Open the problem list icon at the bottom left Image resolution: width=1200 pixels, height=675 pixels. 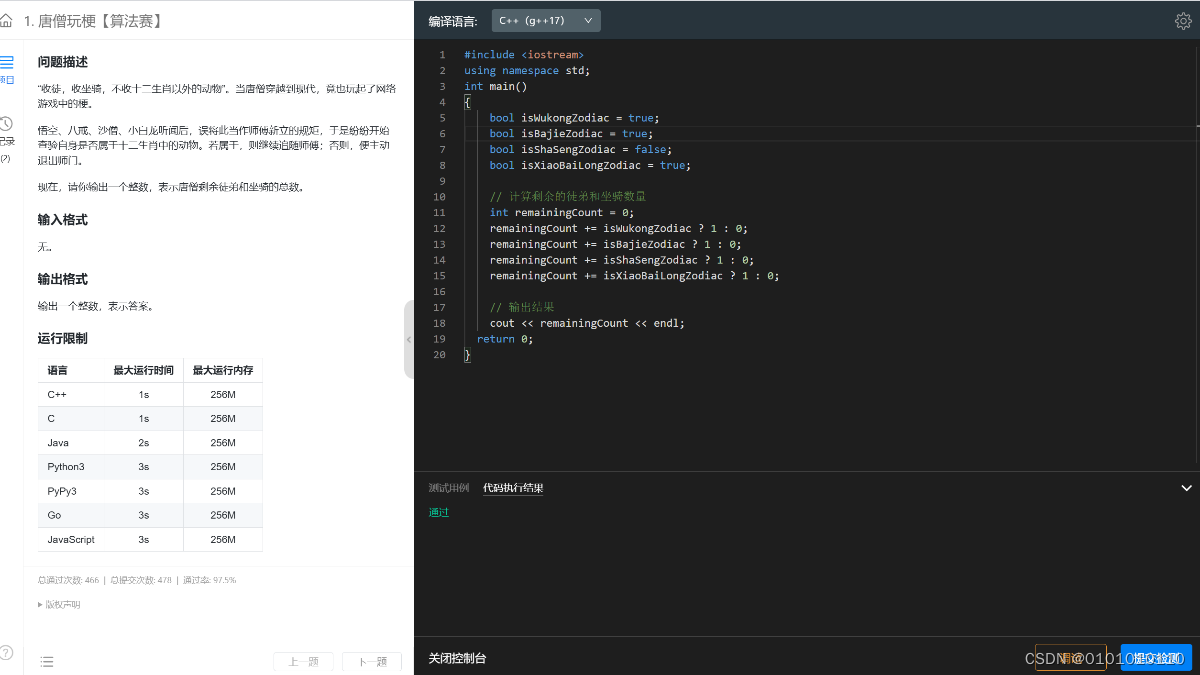[46, 661]
